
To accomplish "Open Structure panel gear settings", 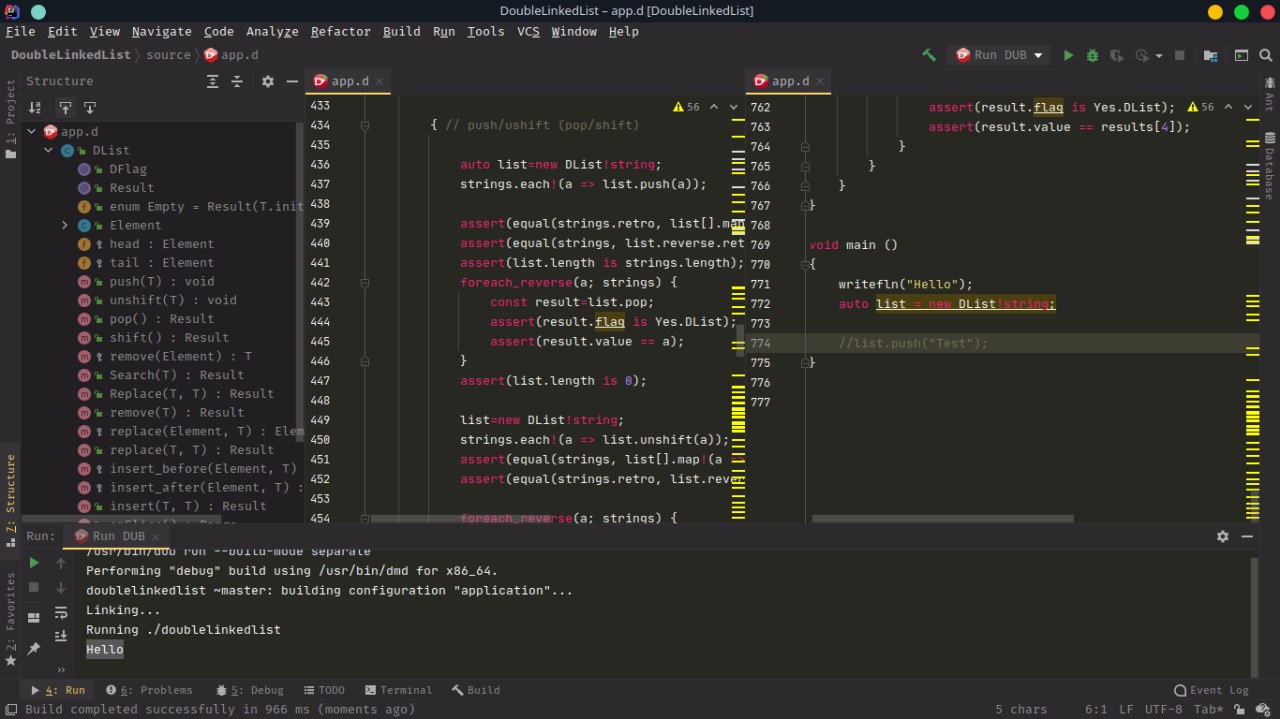I will 267,82.
